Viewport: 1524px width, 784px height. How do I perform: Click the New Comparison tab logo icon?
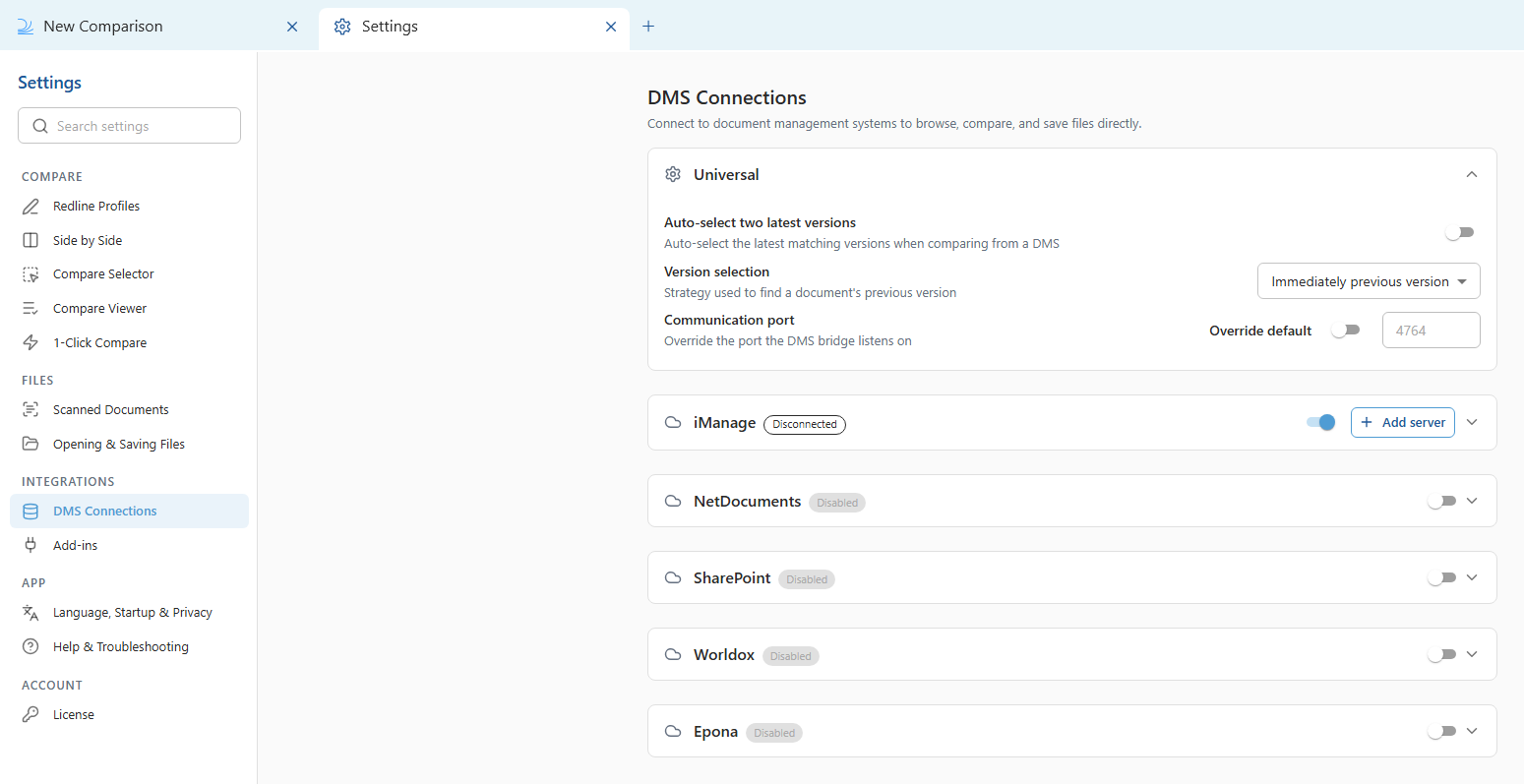[x=26, y=27]
